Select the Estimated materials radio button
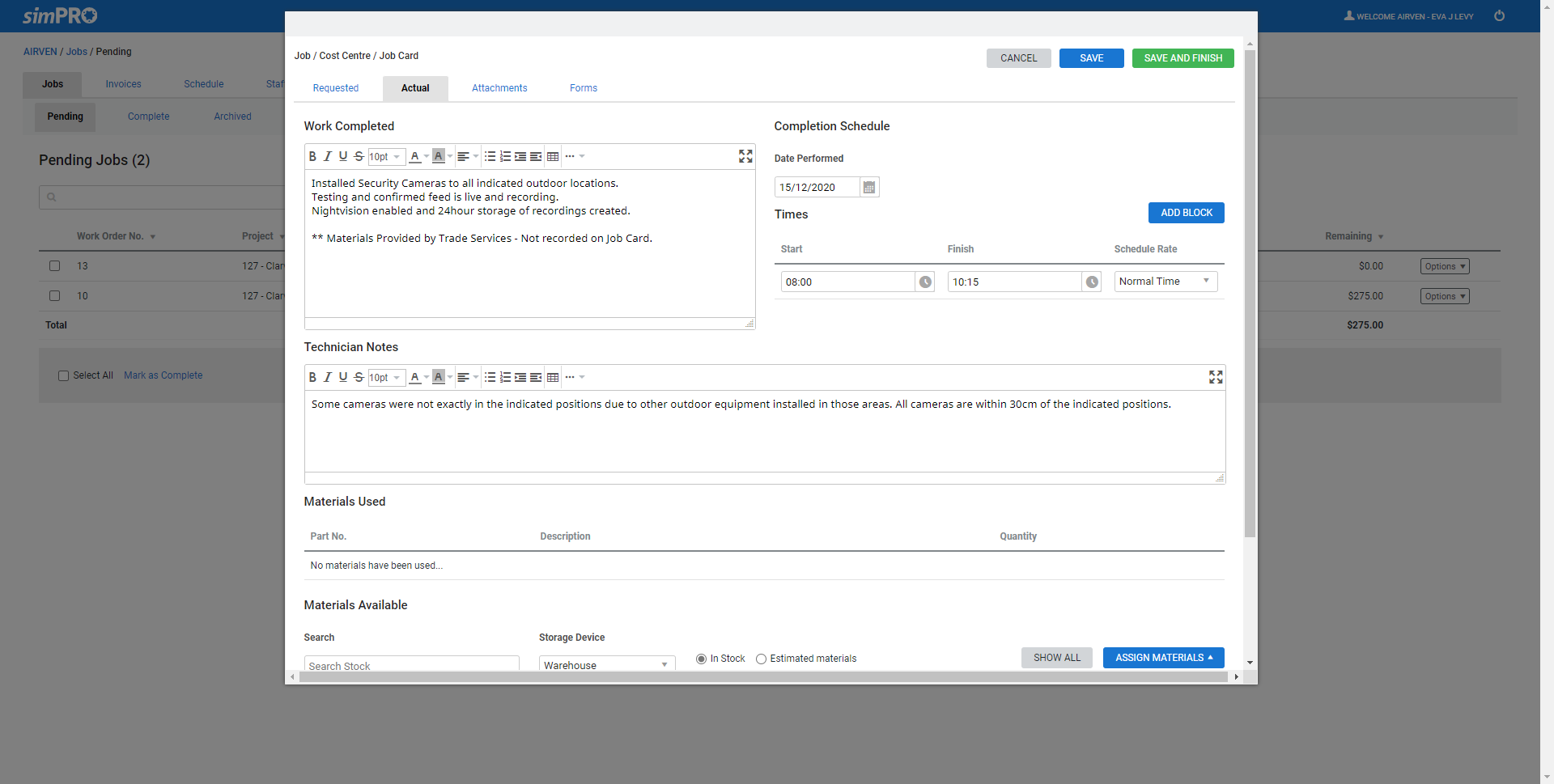Screen dimensions: 1554x784 coord(761,659)
